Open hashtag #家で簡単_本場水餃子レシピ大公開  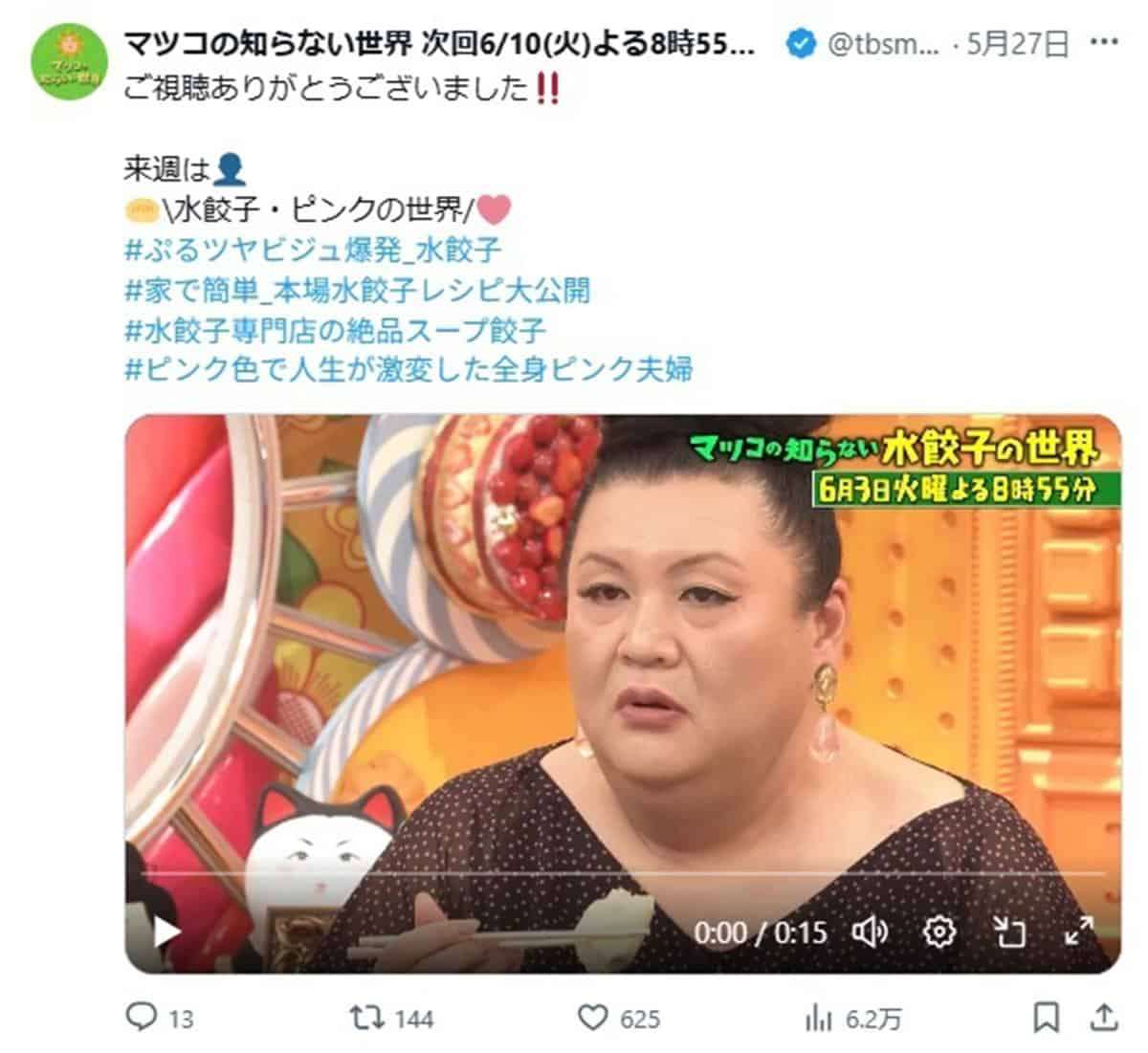tap(357, 290)
